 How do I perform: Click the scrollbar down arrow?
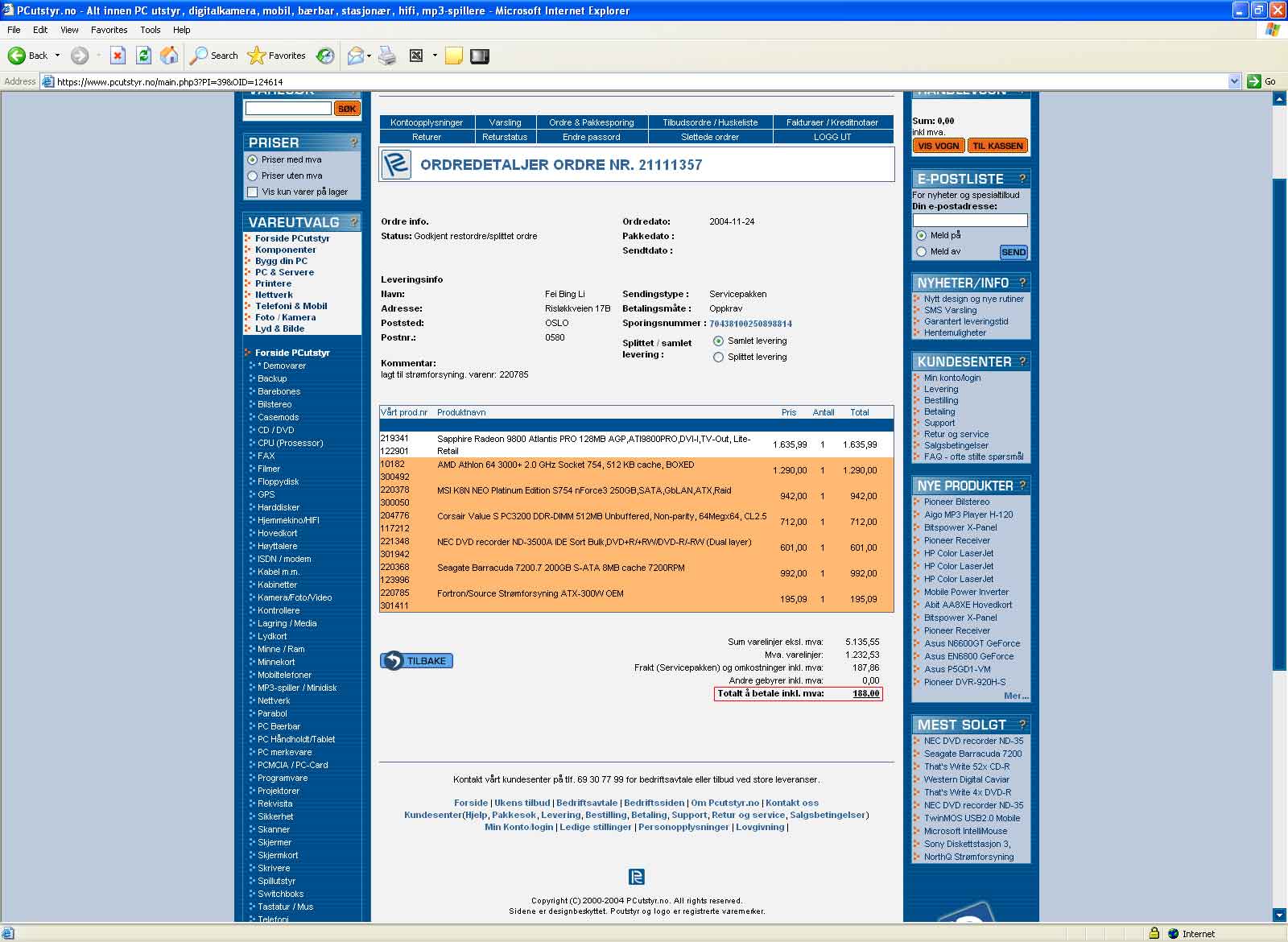tap(1279, 915)
